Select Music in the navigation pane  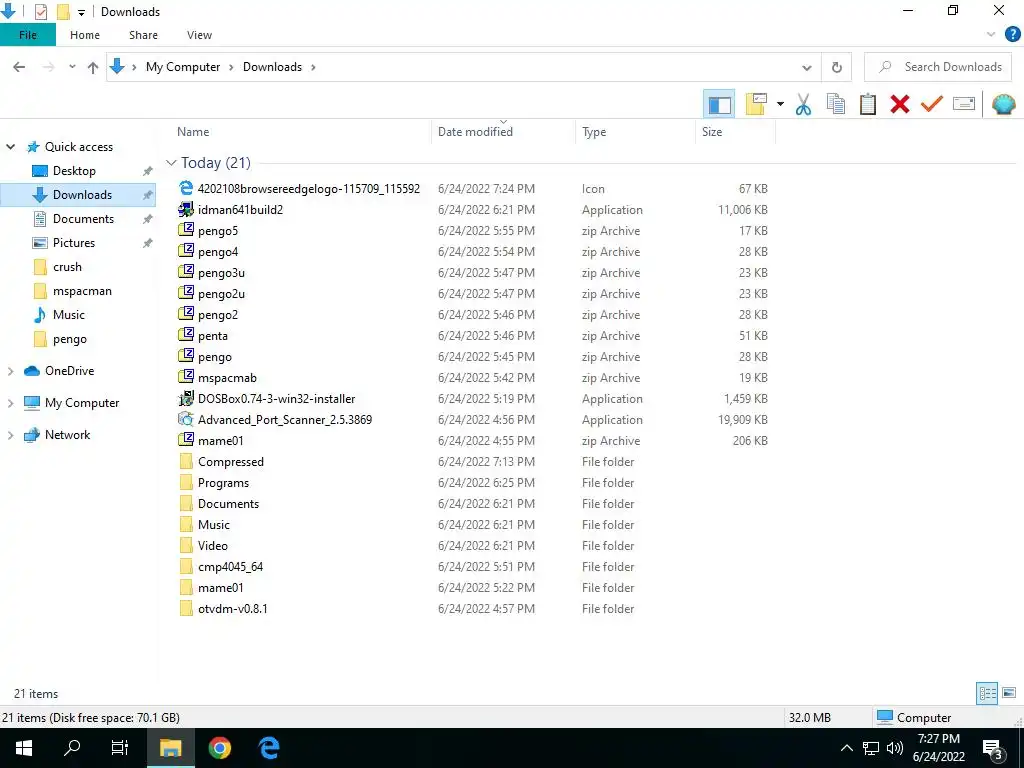tap(69, 315)
